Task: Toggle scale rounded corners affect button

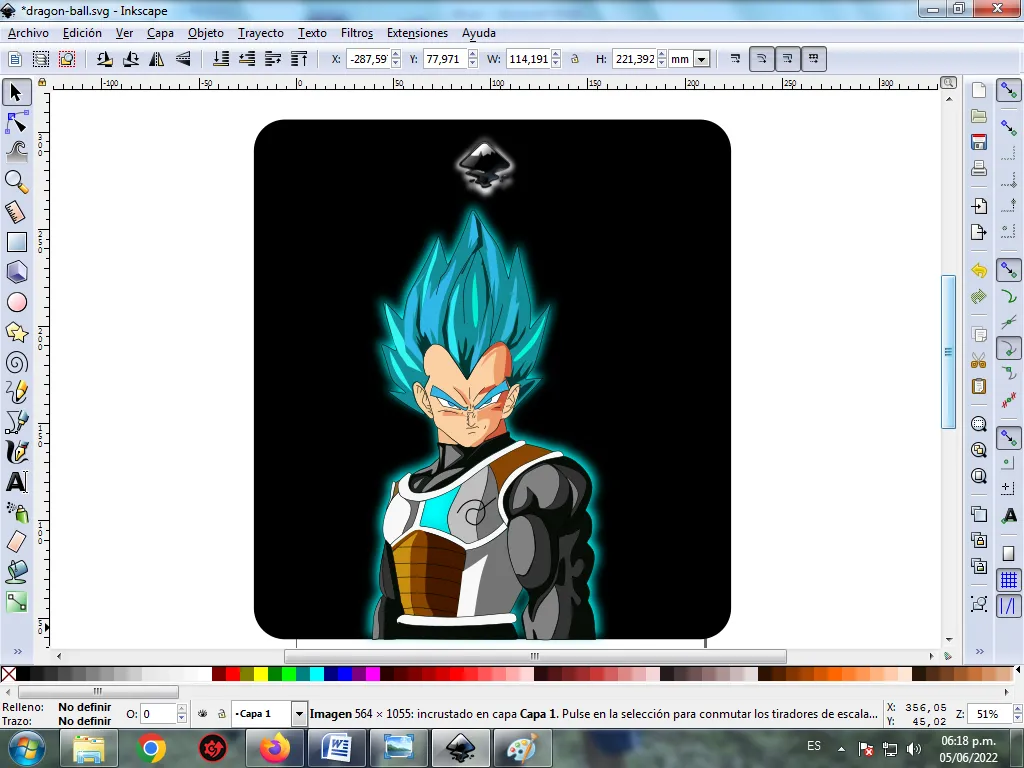Action: 761,59
